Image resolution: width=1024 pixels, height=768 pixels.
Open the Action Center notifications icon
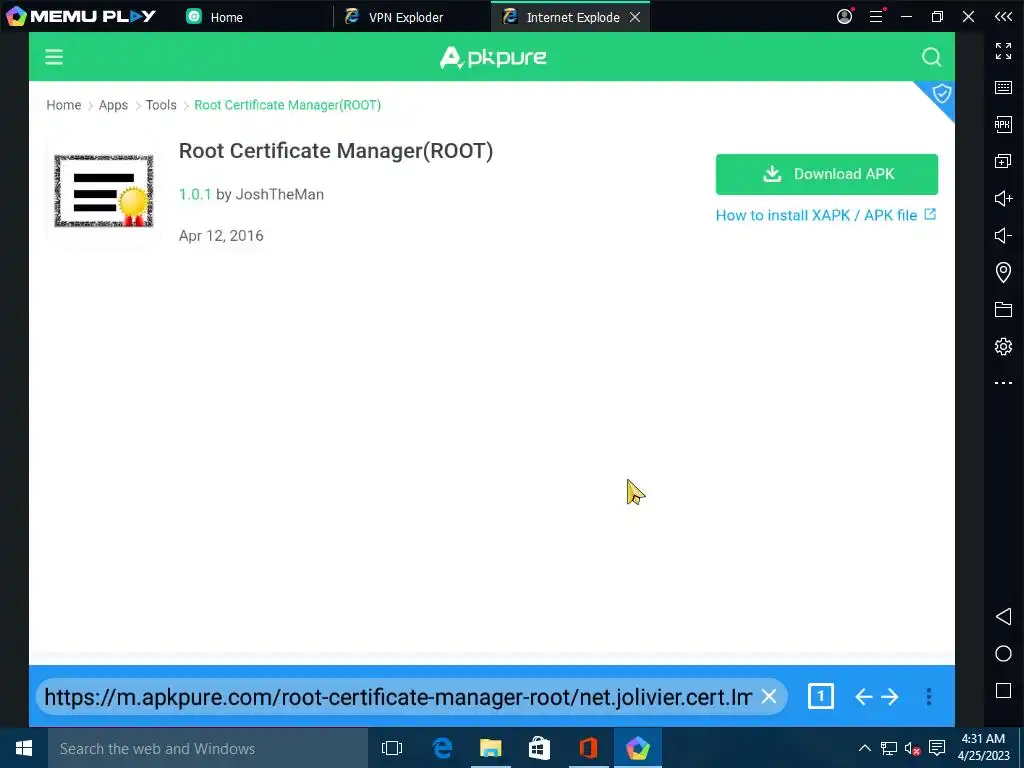(937, 748)
